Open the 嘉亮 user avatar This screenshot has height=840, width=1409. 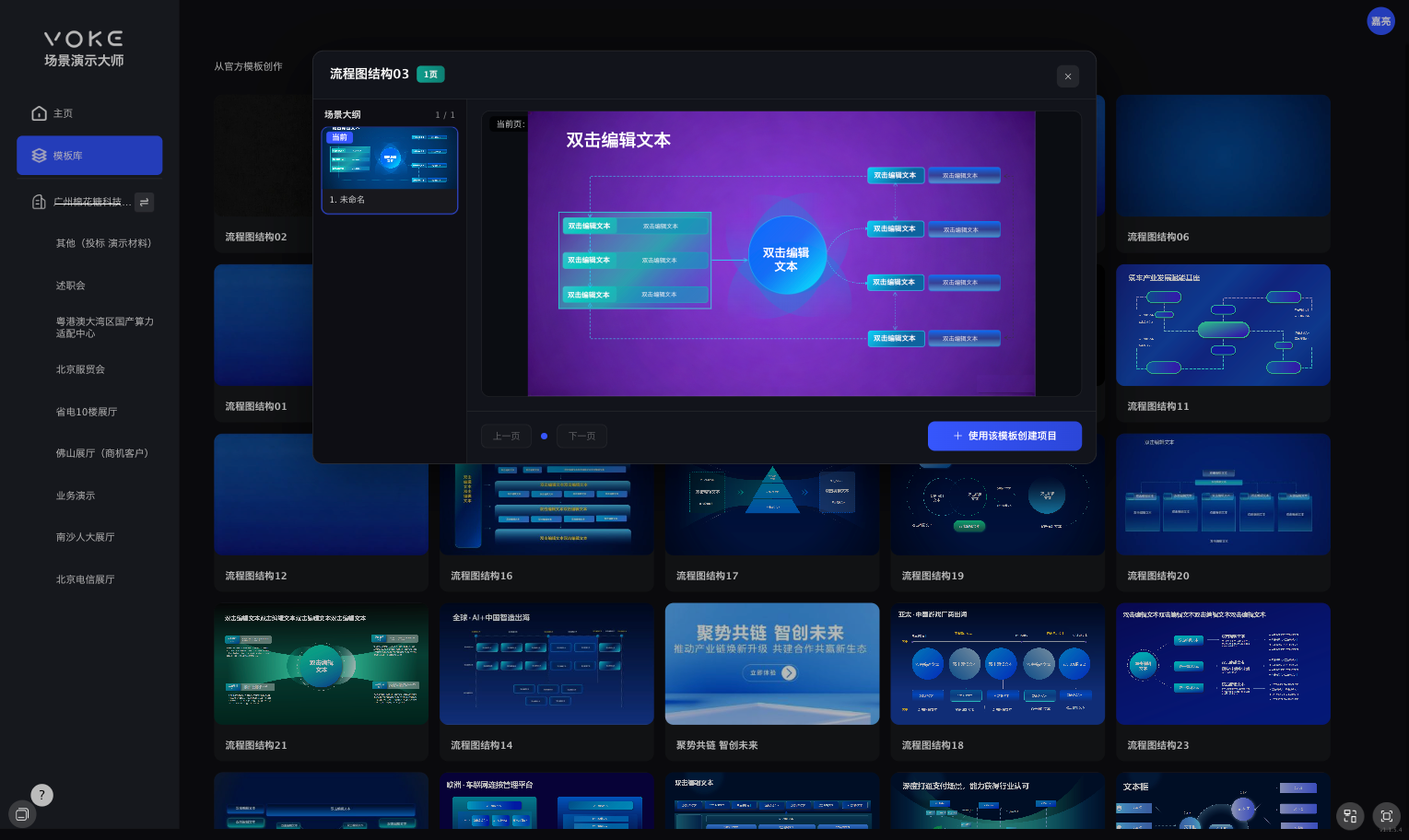pos(1380,21)
